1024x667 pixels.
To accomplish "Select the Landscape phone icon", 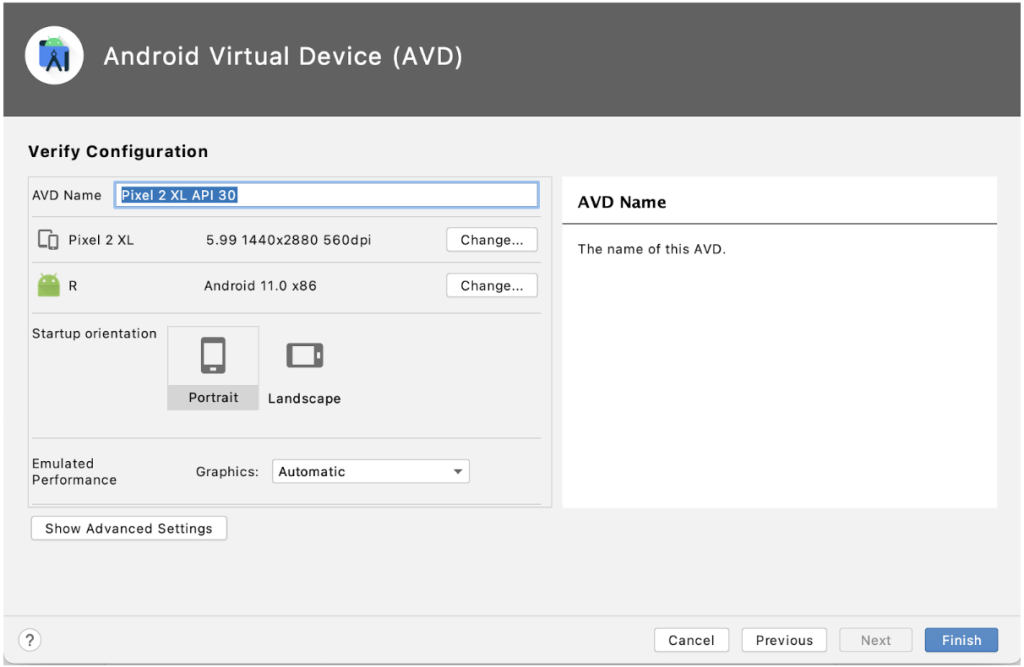I will 304,356.
